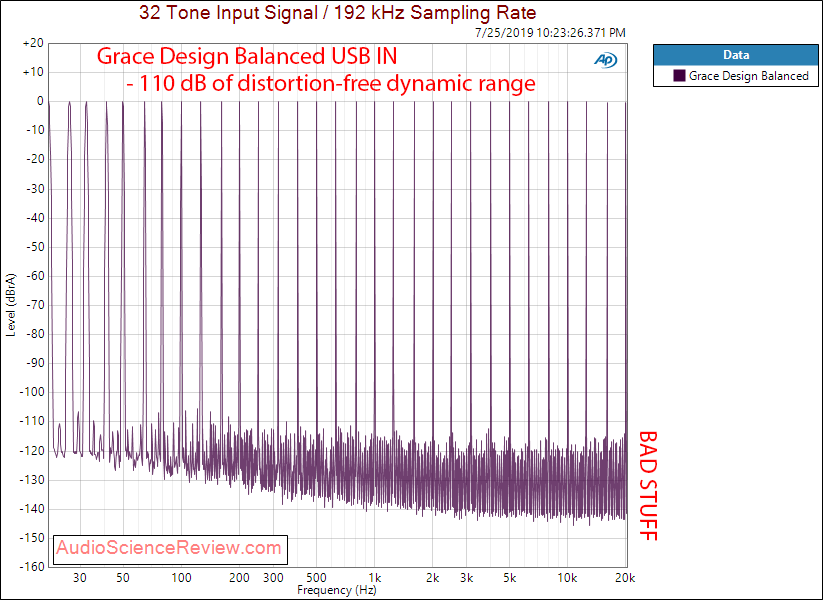Click the timestamp '7/25/2019 10:23:26.371 PM'
Viewport: 823px width, 600px height.
[550, 33]
